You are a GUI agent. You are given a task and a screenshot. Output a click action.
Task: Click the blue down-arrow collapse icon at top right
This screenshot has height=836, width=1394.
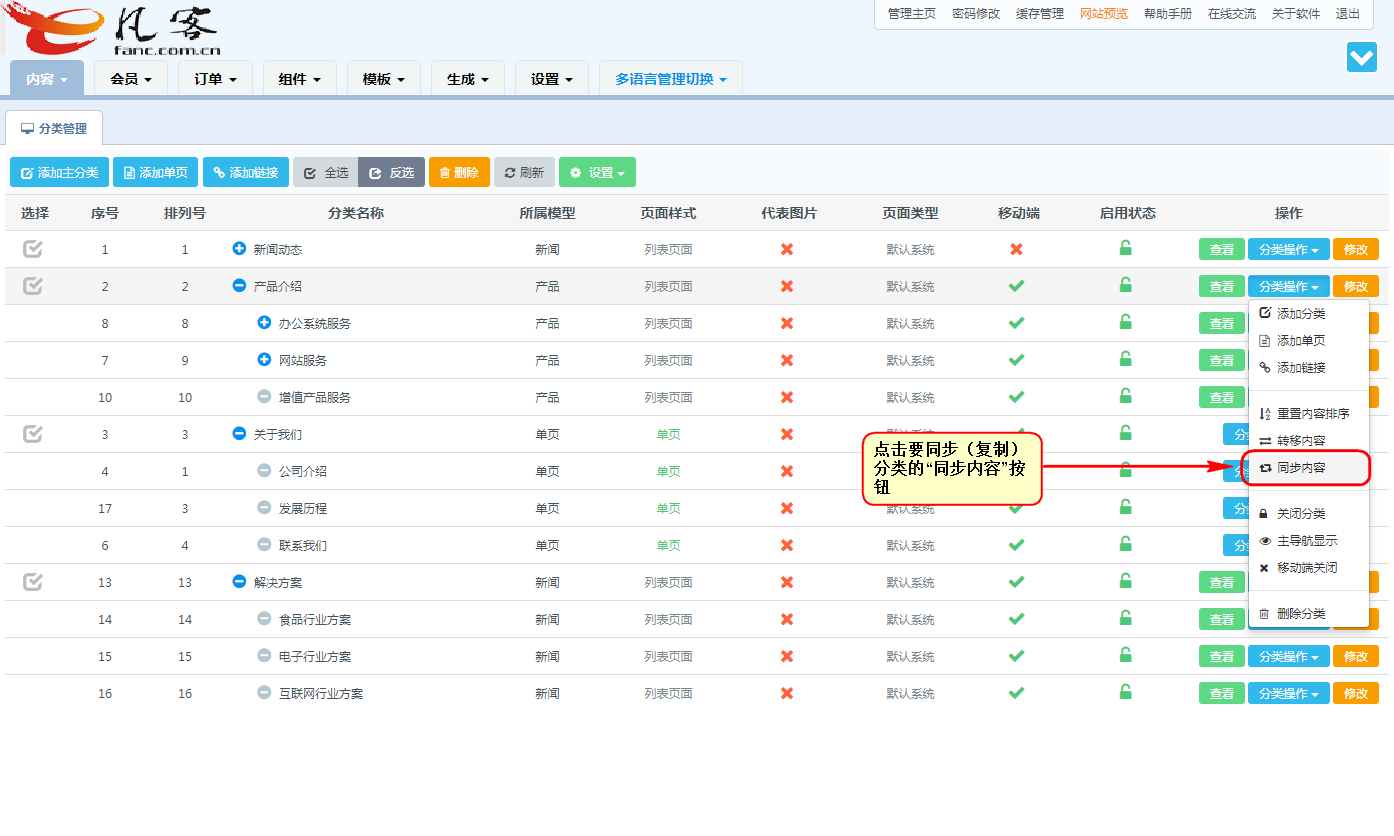click(1362, 57)
